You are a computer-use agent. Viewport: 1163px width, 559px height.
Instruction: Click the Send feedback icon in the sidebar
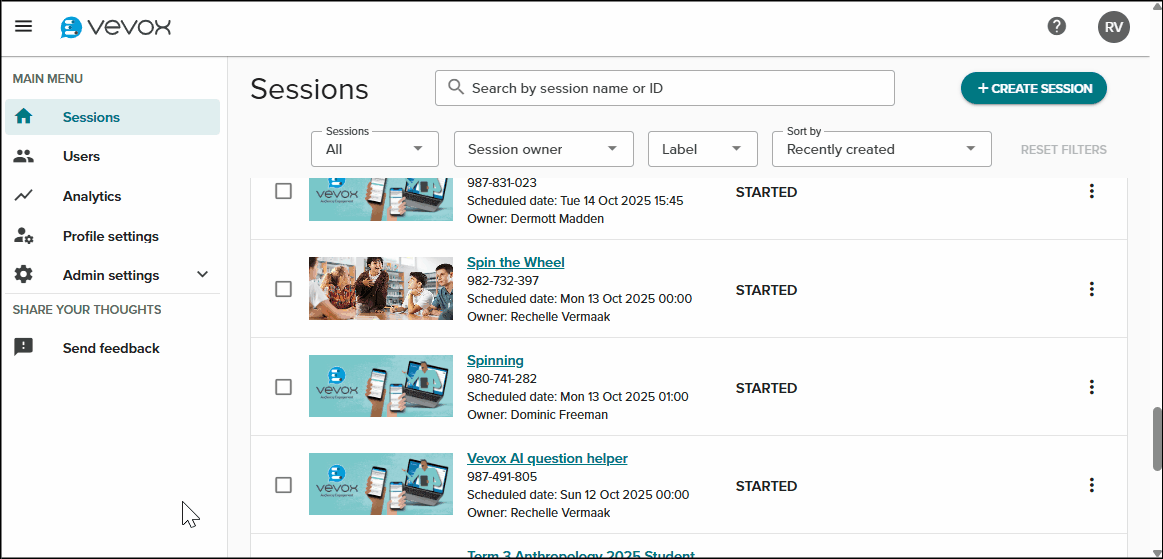click(x=24, y=348)
